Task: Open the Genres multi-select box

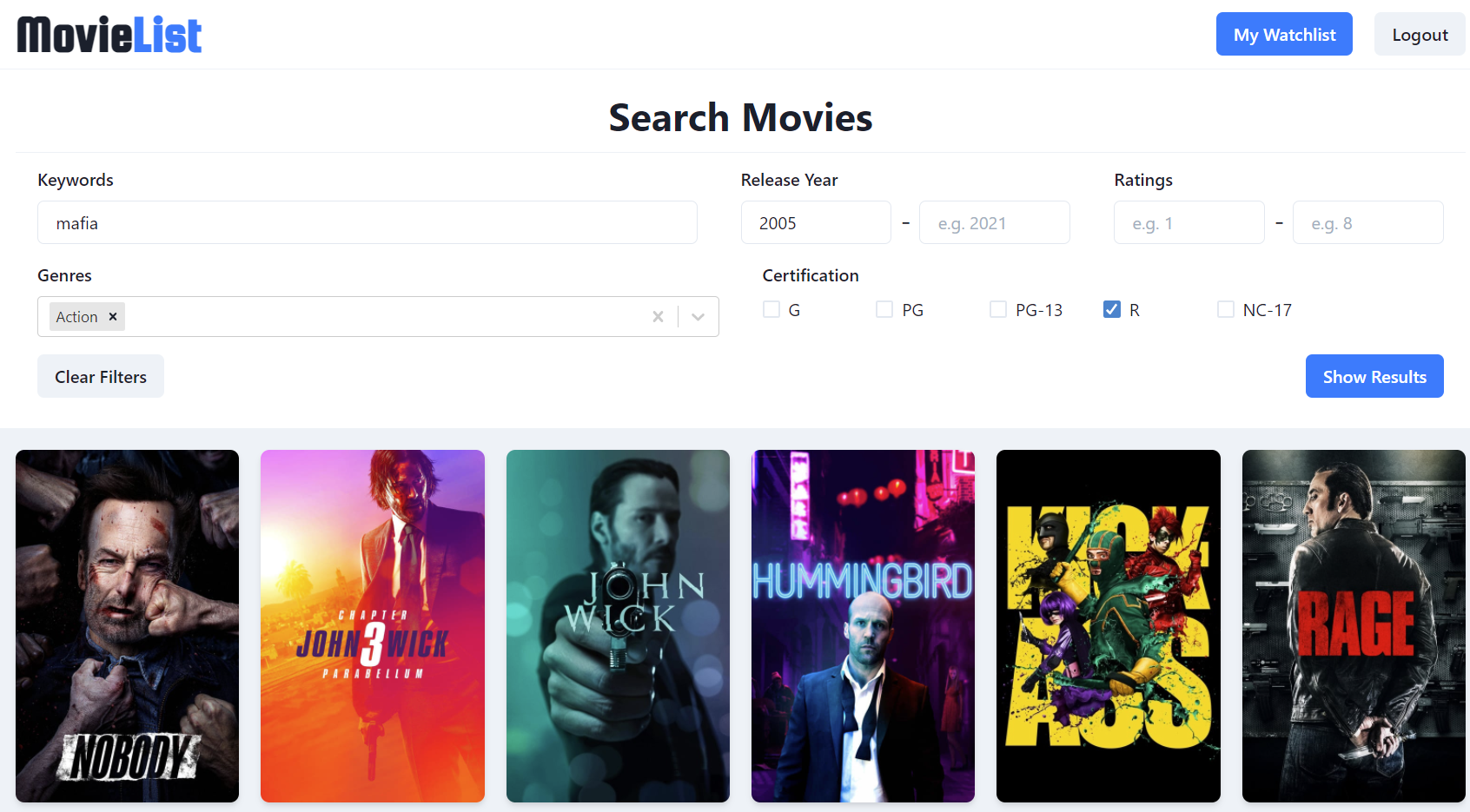Action: (378, 317)
